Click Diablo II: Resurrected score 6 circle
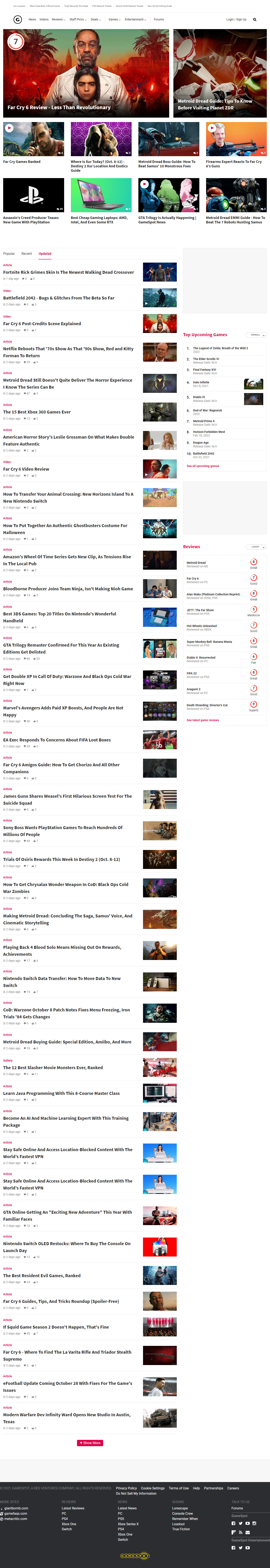This screenshot has height=1568, width=270. click(x=254, y=657)
